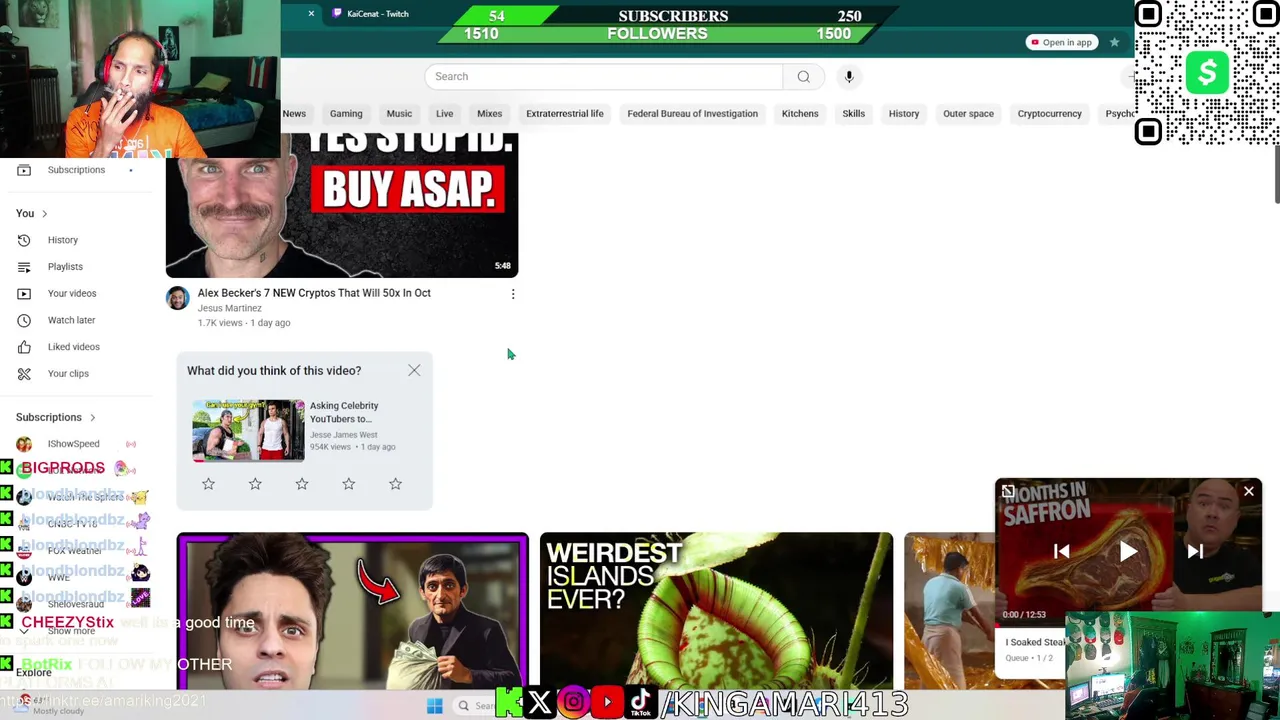Bookmark this page with star icon

coord(1114,42)
